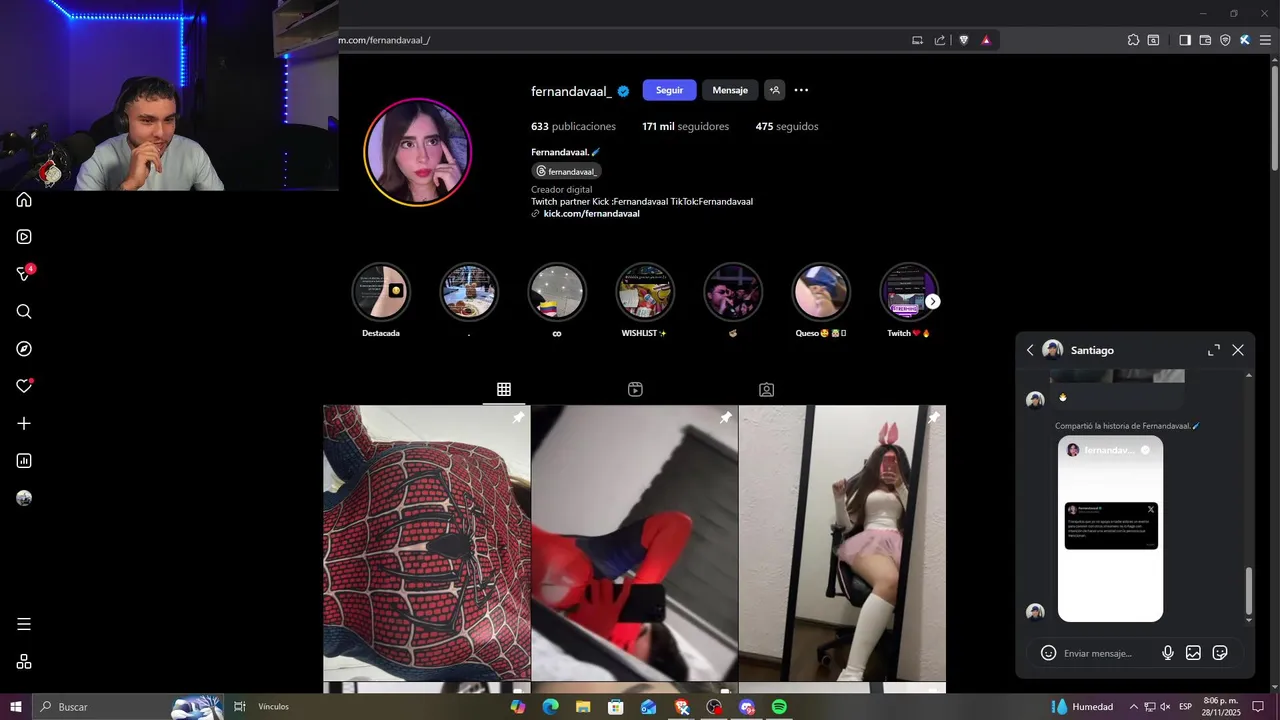Click the taskbar Buscar search box
The width and height of the screenshot is (1280, 720).
point(128,707)
